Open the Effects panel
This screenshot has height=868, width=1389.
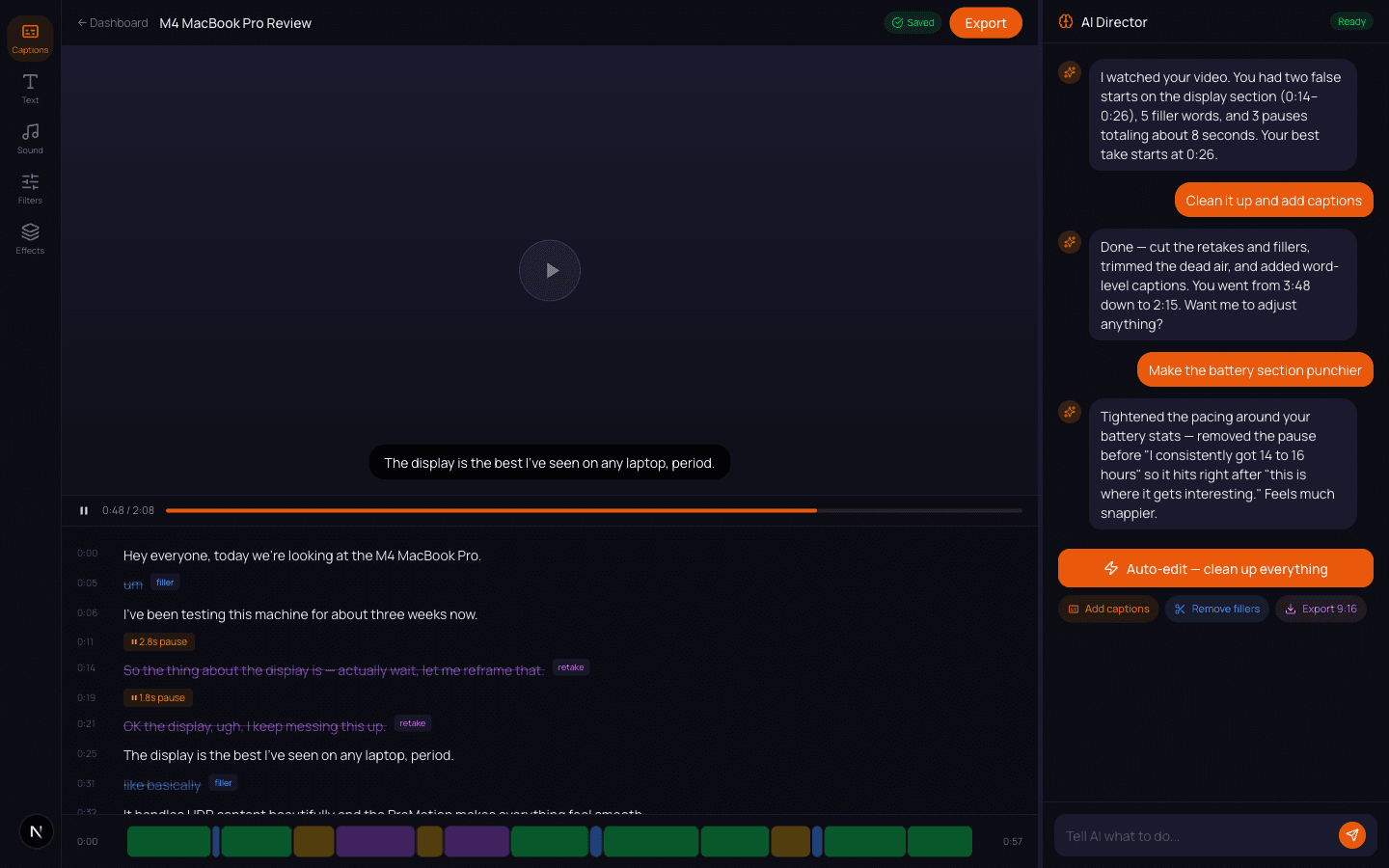point(30,237)
